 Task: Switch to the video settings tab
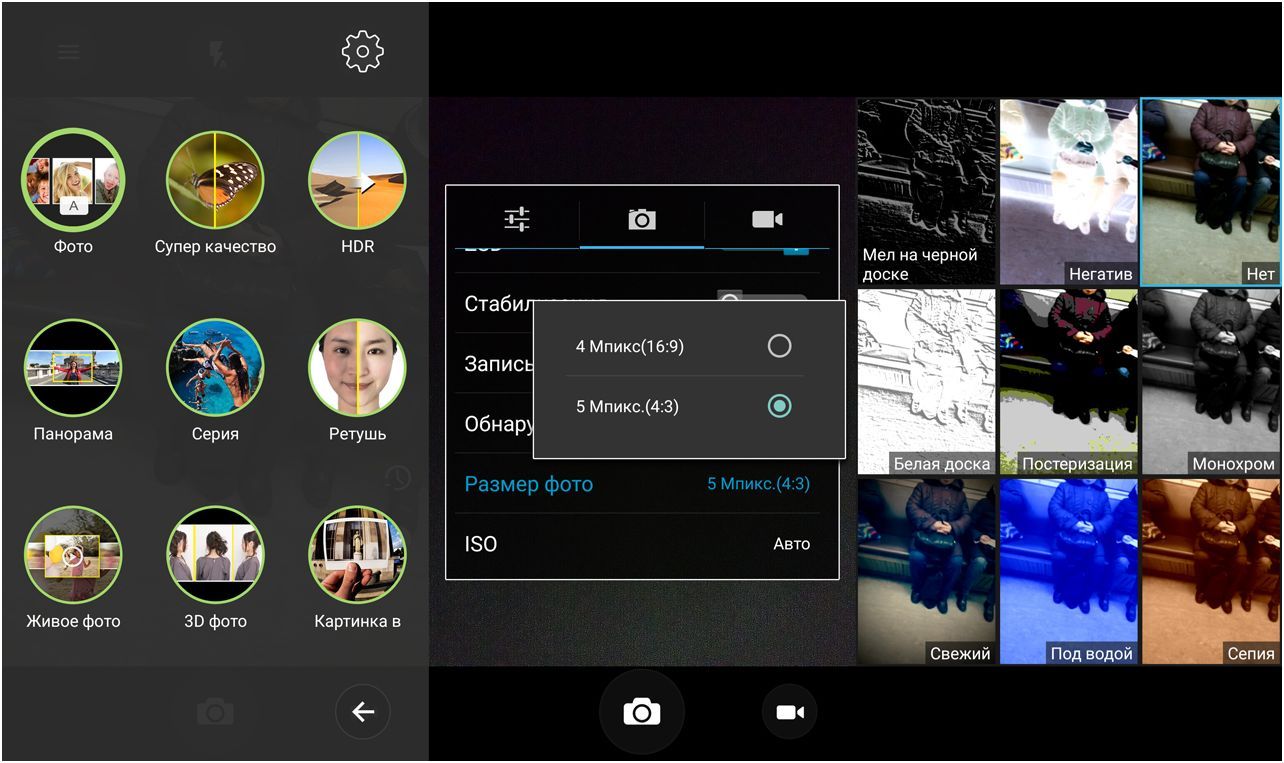[766, 218]
